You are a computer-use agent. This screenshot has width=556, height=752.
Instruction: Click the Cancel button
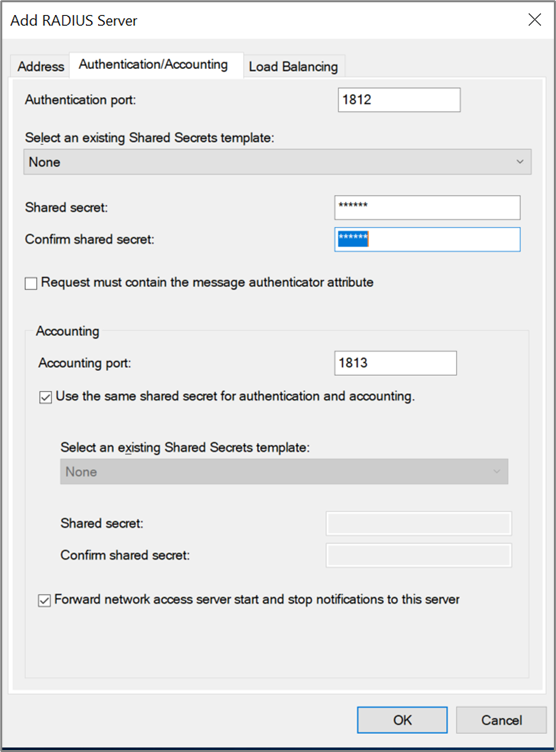501,720
